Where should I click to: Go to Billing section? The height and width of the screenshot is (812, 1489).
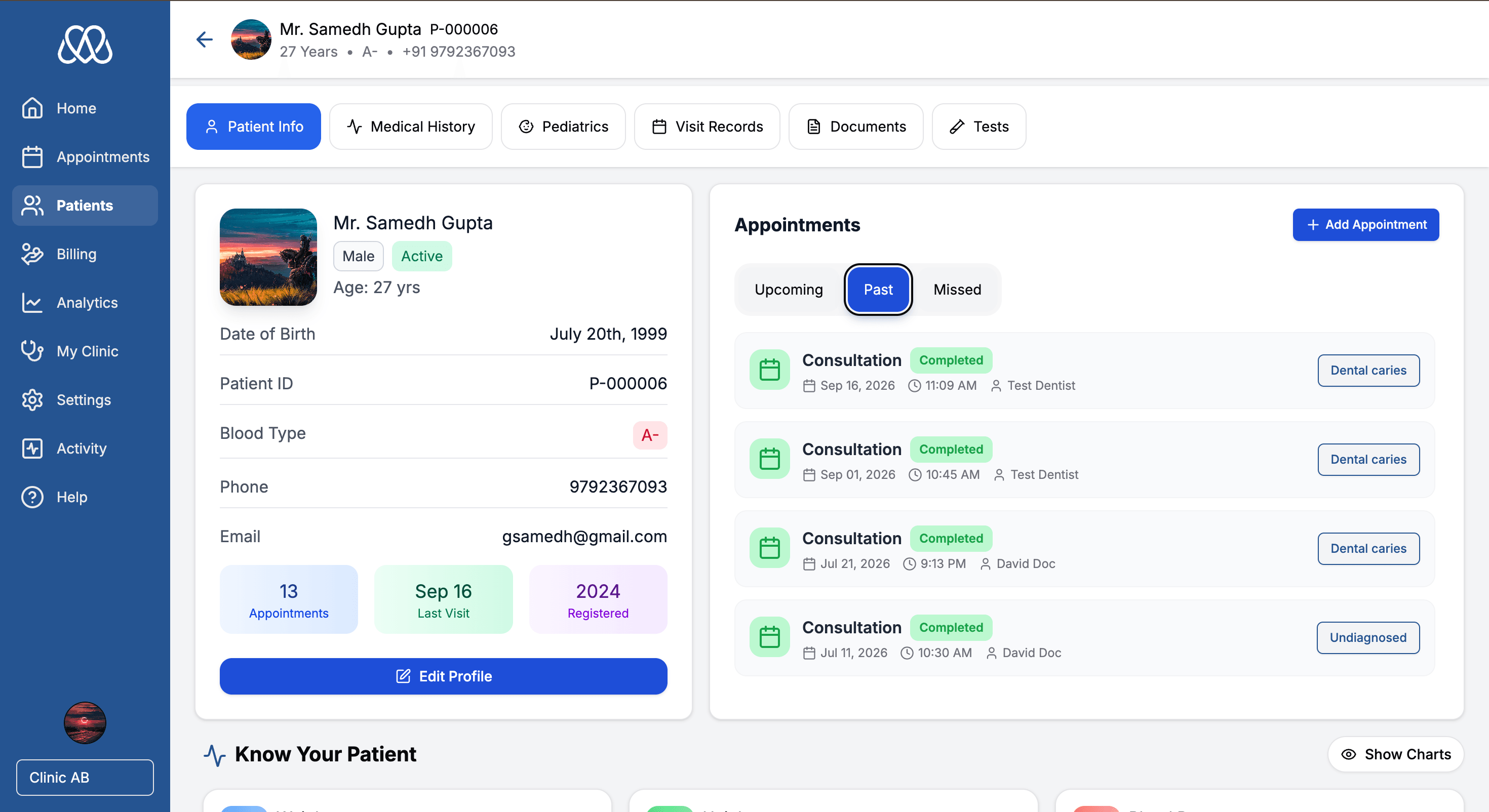[85, 254]
